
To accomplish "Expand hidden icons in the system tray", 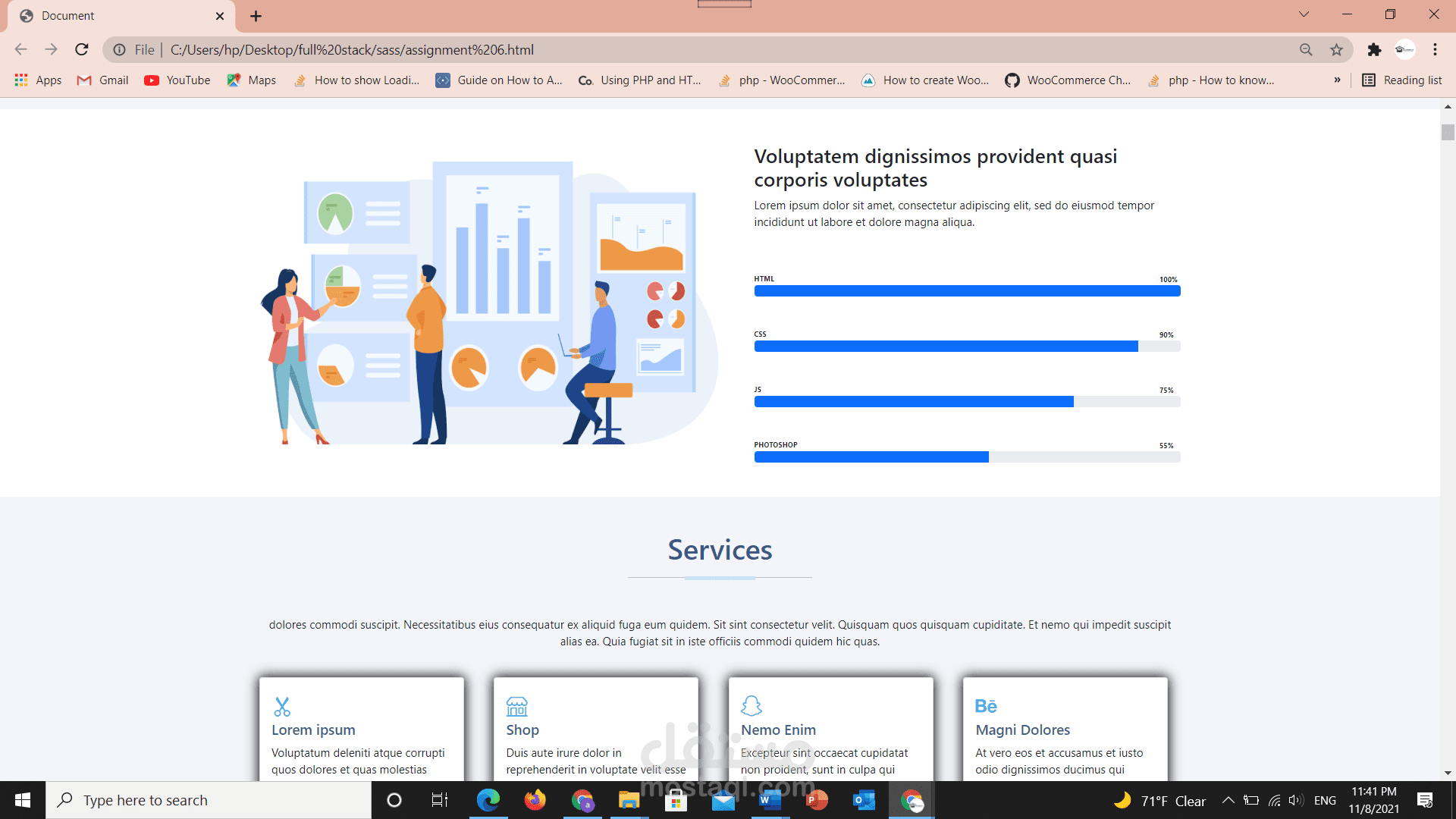I will [x=1228, y=799].
